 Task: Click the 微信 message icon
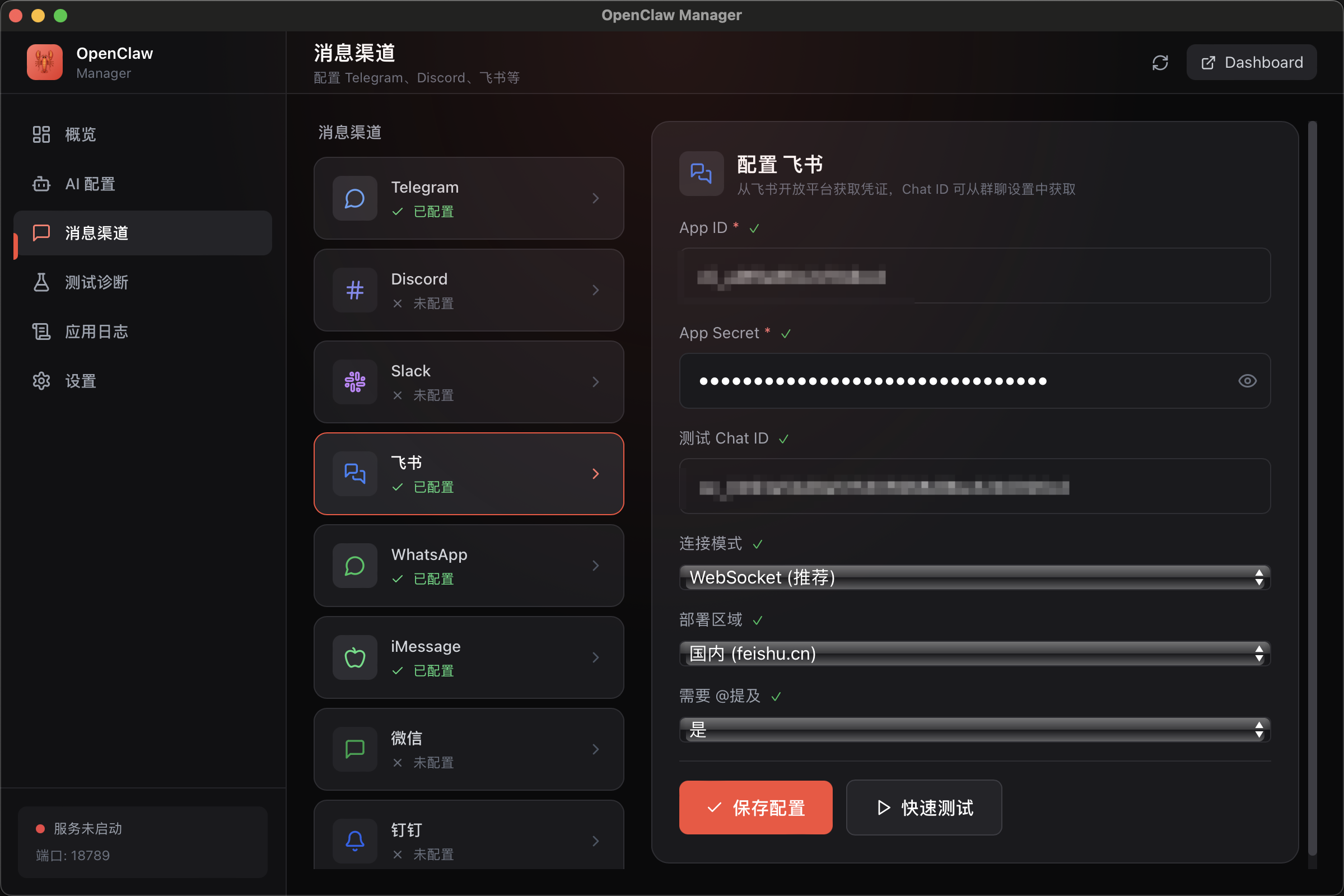(355, 749)
